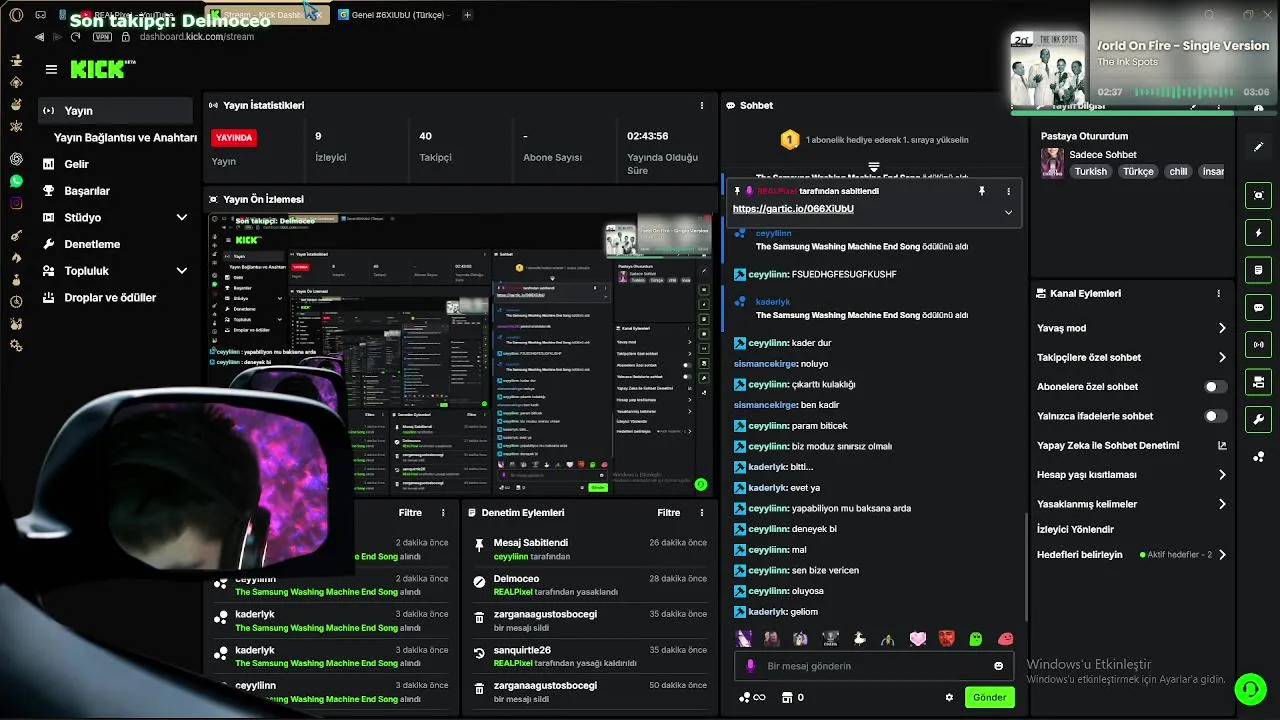Click the pencil edit icon in right toolbar

pyautogui.click(x=1259, y=147)
